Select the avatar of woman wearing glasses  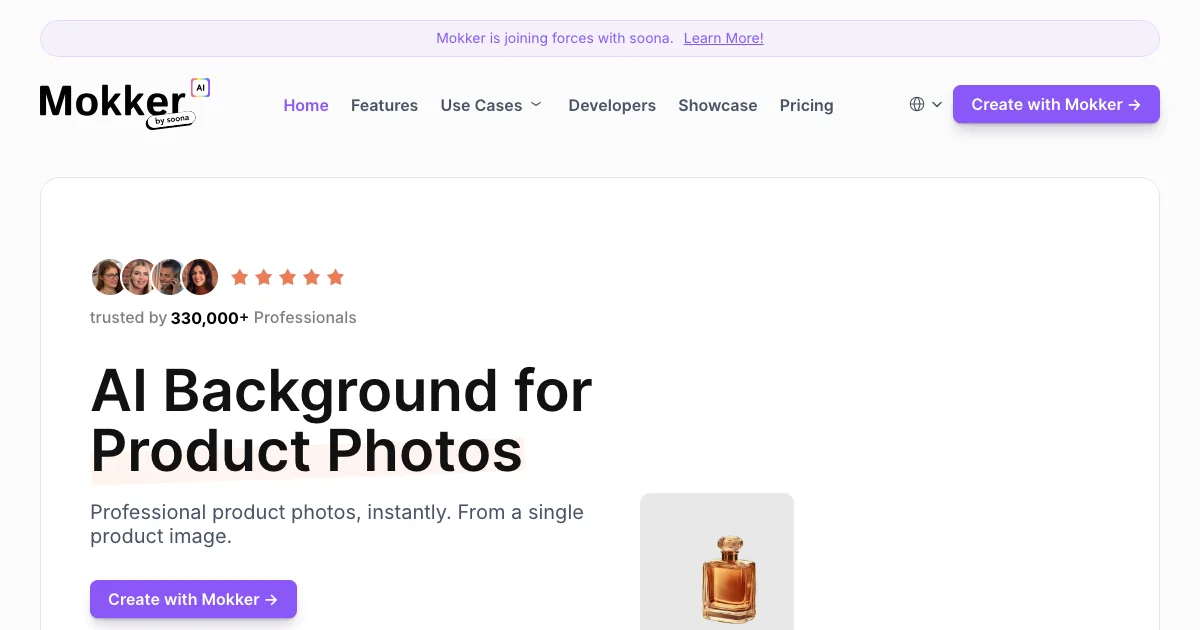[109, 277]
